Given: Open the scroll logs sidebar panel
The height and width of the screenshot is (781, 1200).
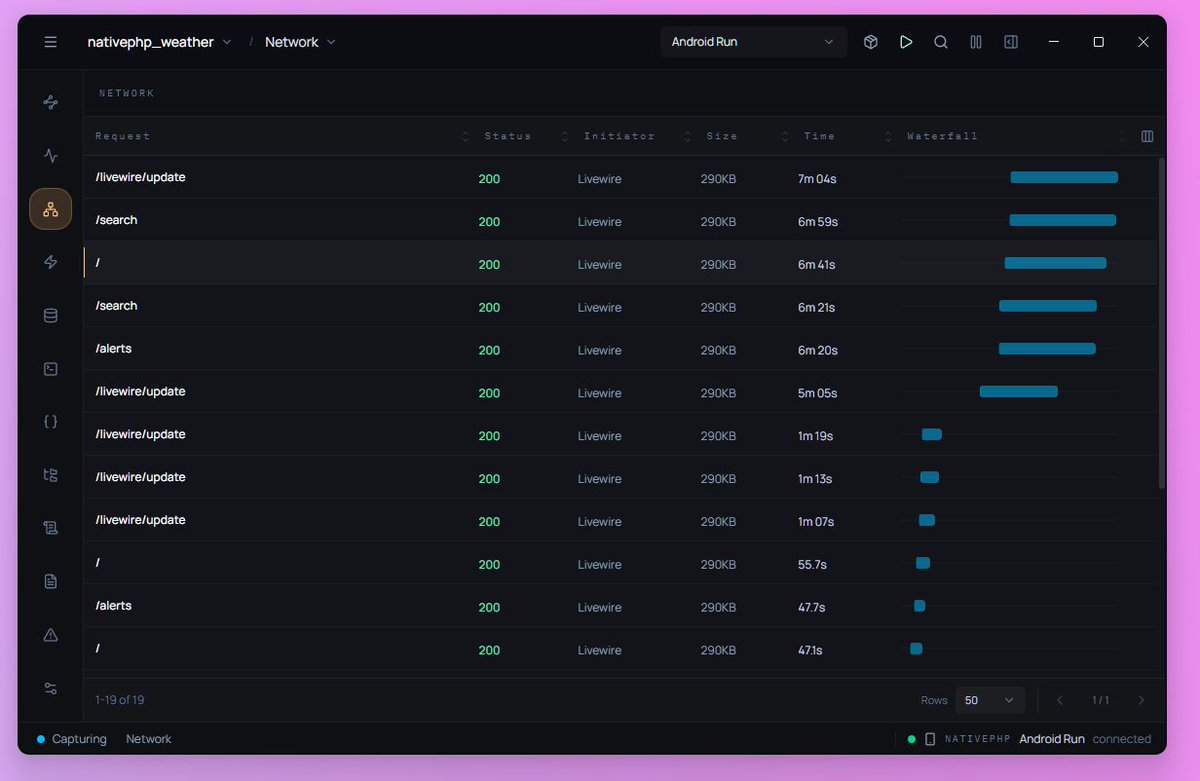Looking at the screenshot, I should pyautogui.click(x=50, y=528).
